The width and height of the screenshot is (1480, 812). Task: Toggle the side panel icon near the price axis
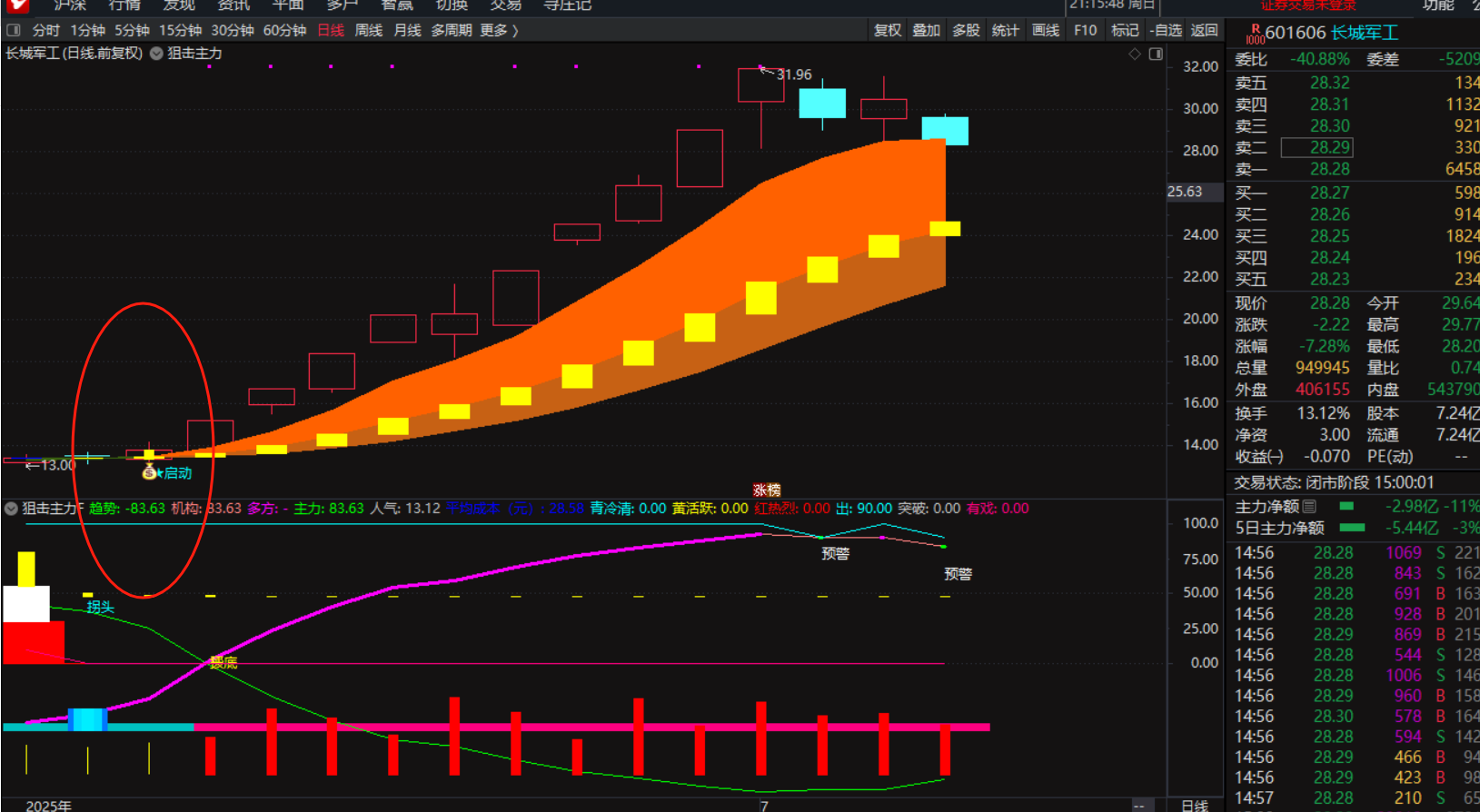click(x=1156, y=54)
